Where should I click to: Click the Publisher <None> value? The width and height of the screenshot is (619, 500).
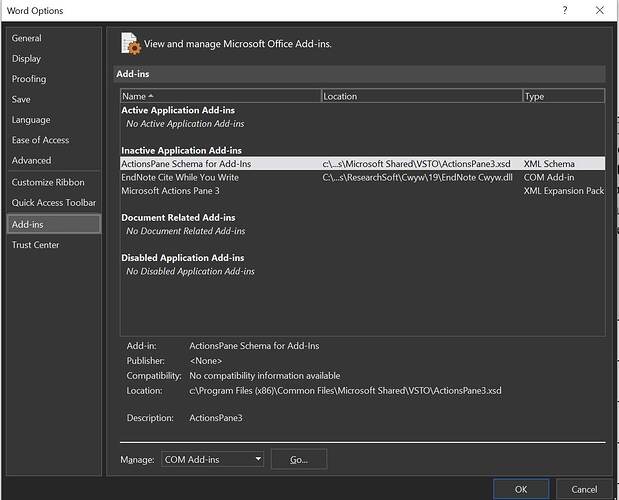coord(206,361)
